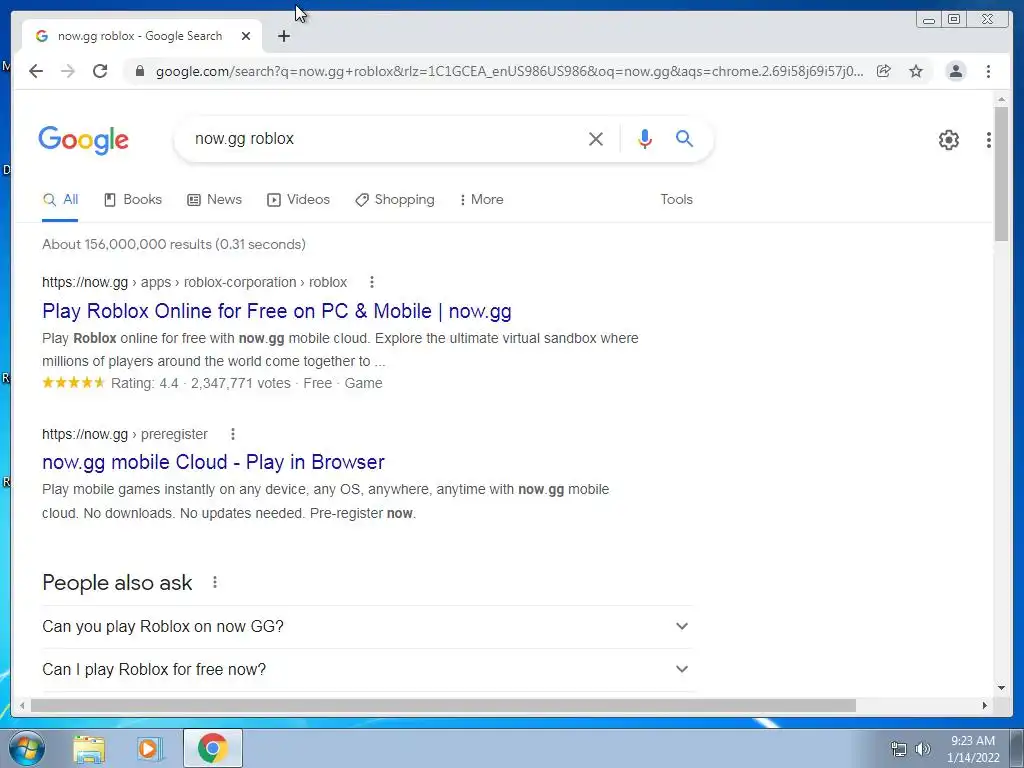Click the Google logo
The height and width of the screenshot is (768, 1024).
84,140
